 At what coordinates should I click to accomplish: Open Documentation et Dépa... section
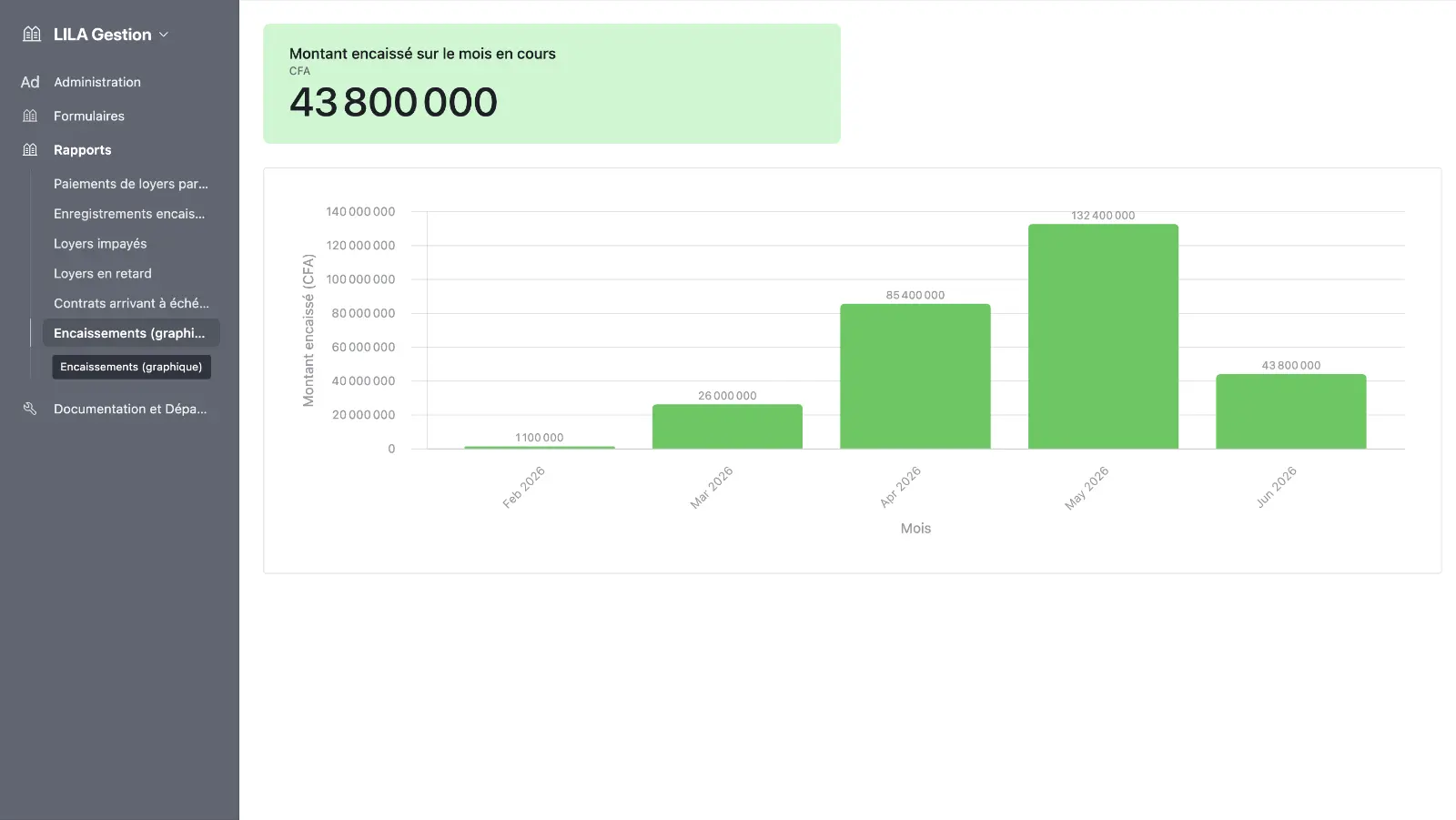tap(130, 409)
